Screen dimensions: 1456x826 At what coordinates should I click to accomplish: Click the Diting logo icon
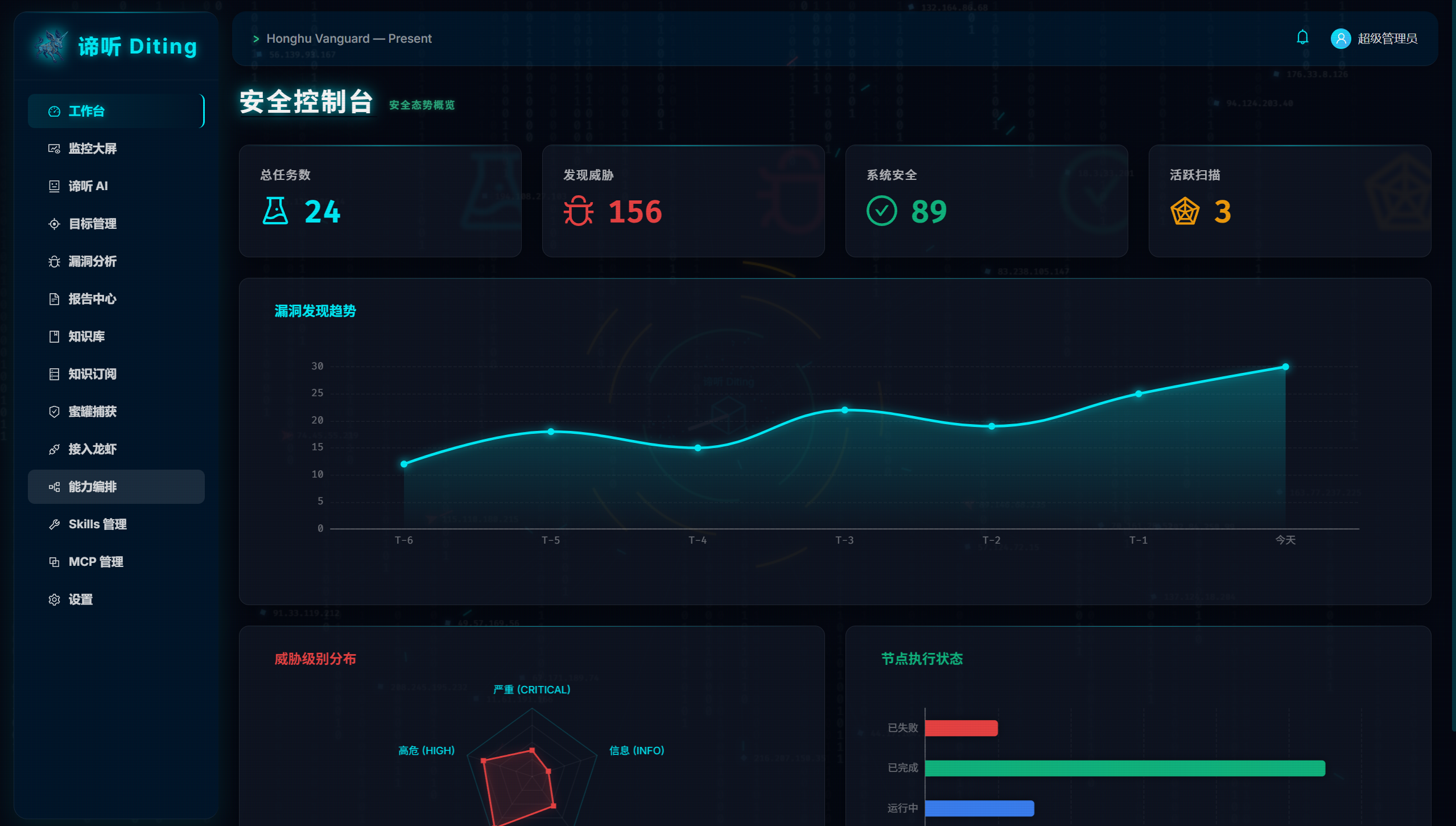pyautogui.click(x=52, y=46)
